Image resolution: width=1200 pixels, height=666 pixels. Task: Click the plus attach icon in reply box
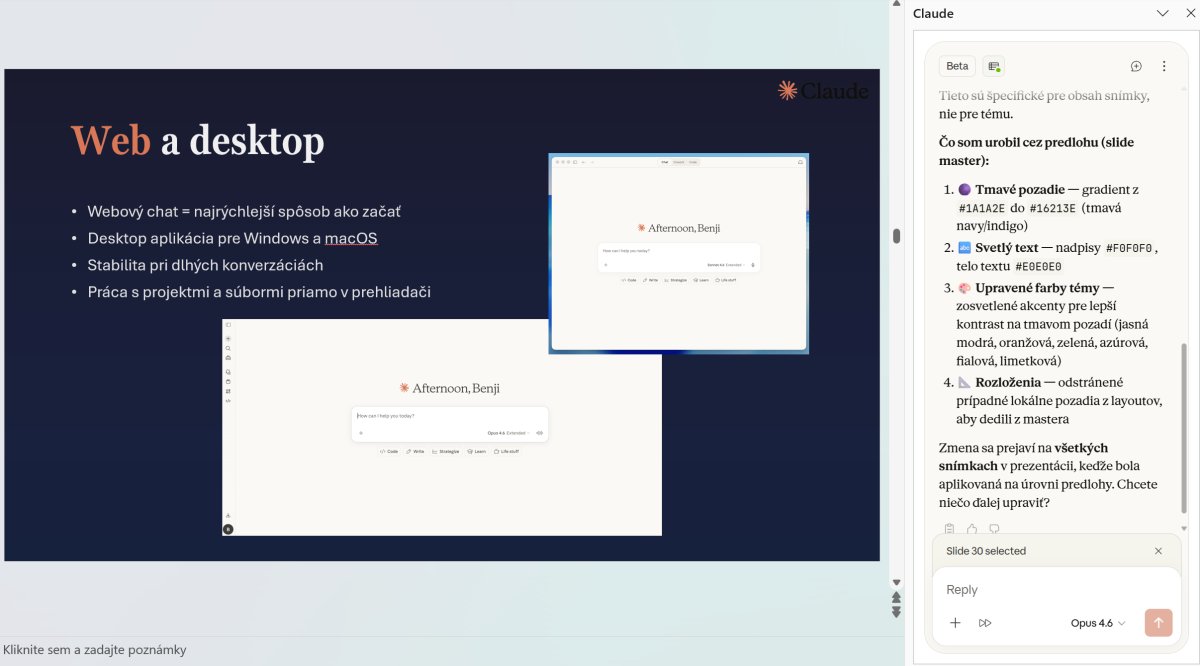(955, 623)
